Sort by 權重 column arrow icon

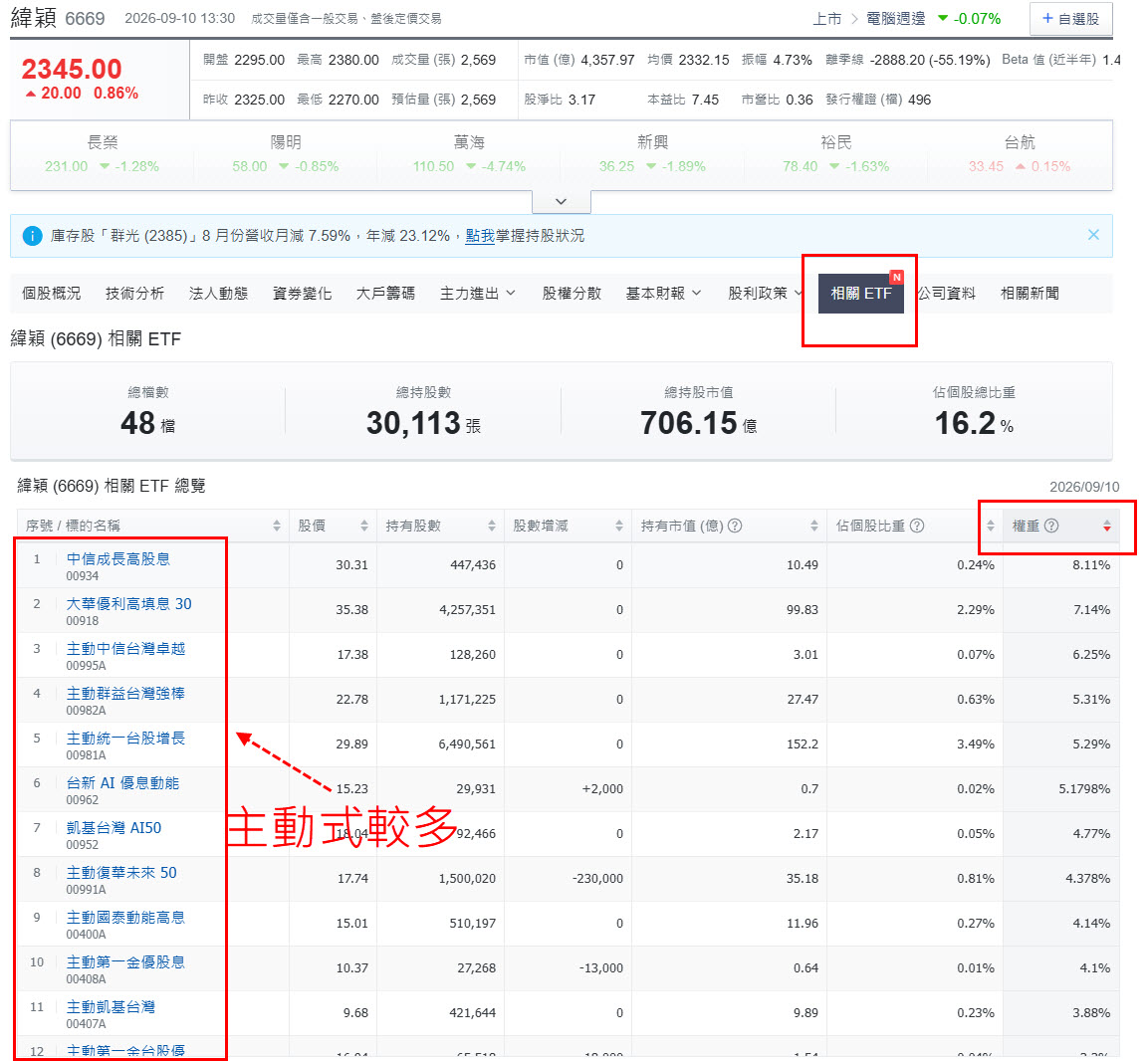click(1106, 527)
